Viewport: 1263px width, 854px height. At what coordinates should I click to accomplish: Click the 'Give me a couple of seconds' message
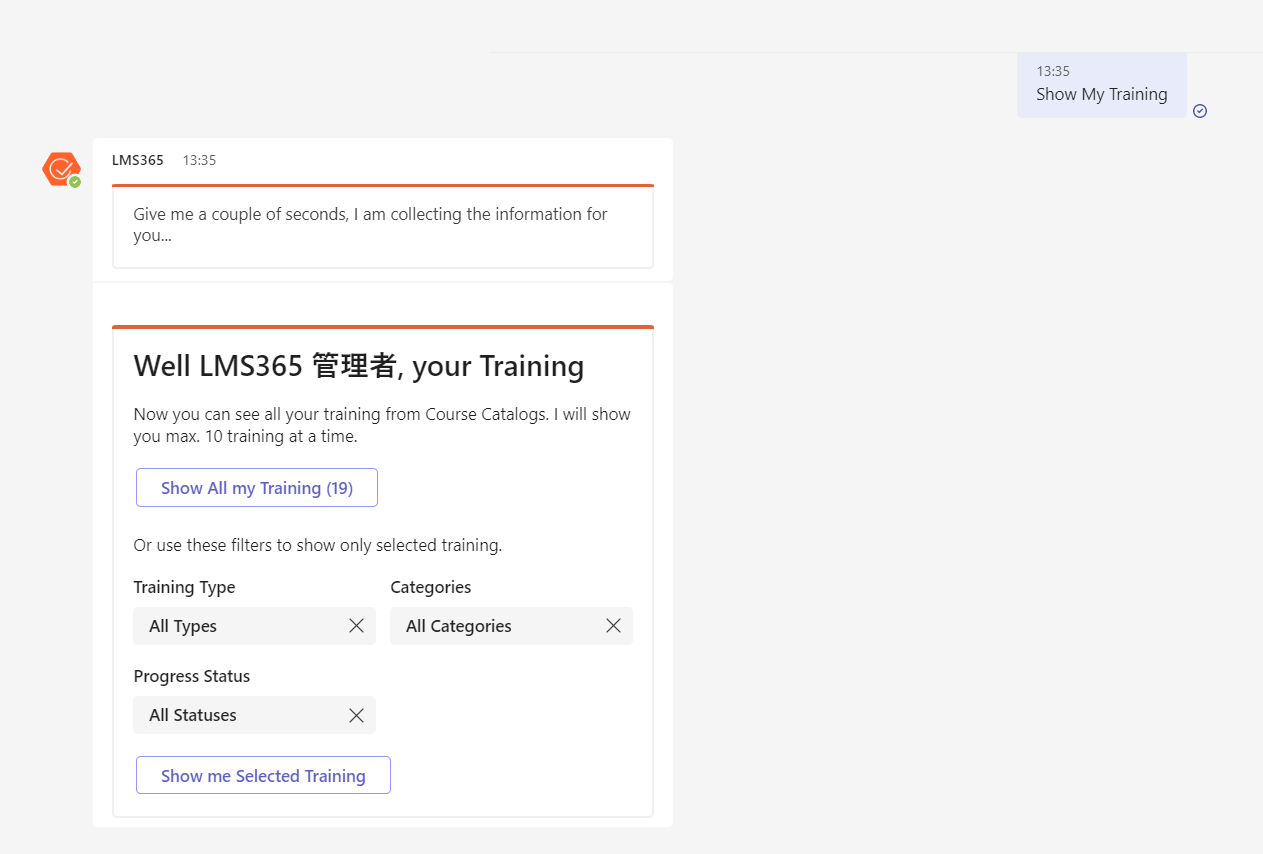[370, 225]
